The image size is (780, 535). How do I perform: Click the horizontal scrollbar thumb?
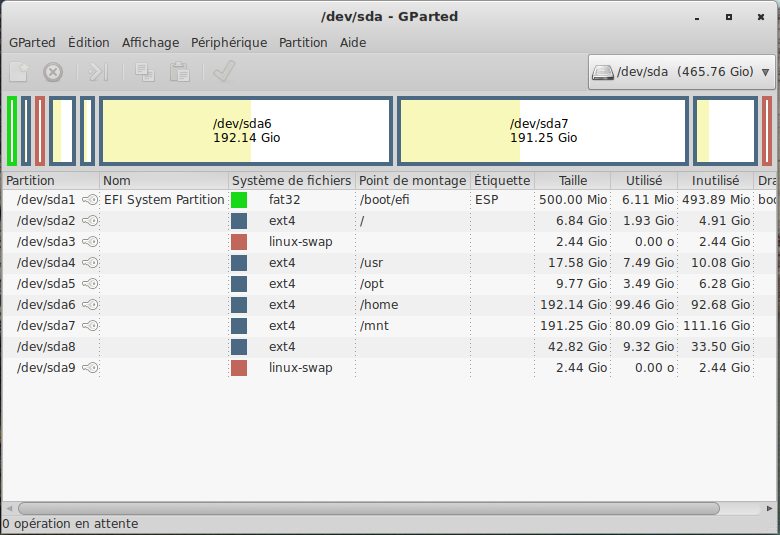click(x=369, y=508)
